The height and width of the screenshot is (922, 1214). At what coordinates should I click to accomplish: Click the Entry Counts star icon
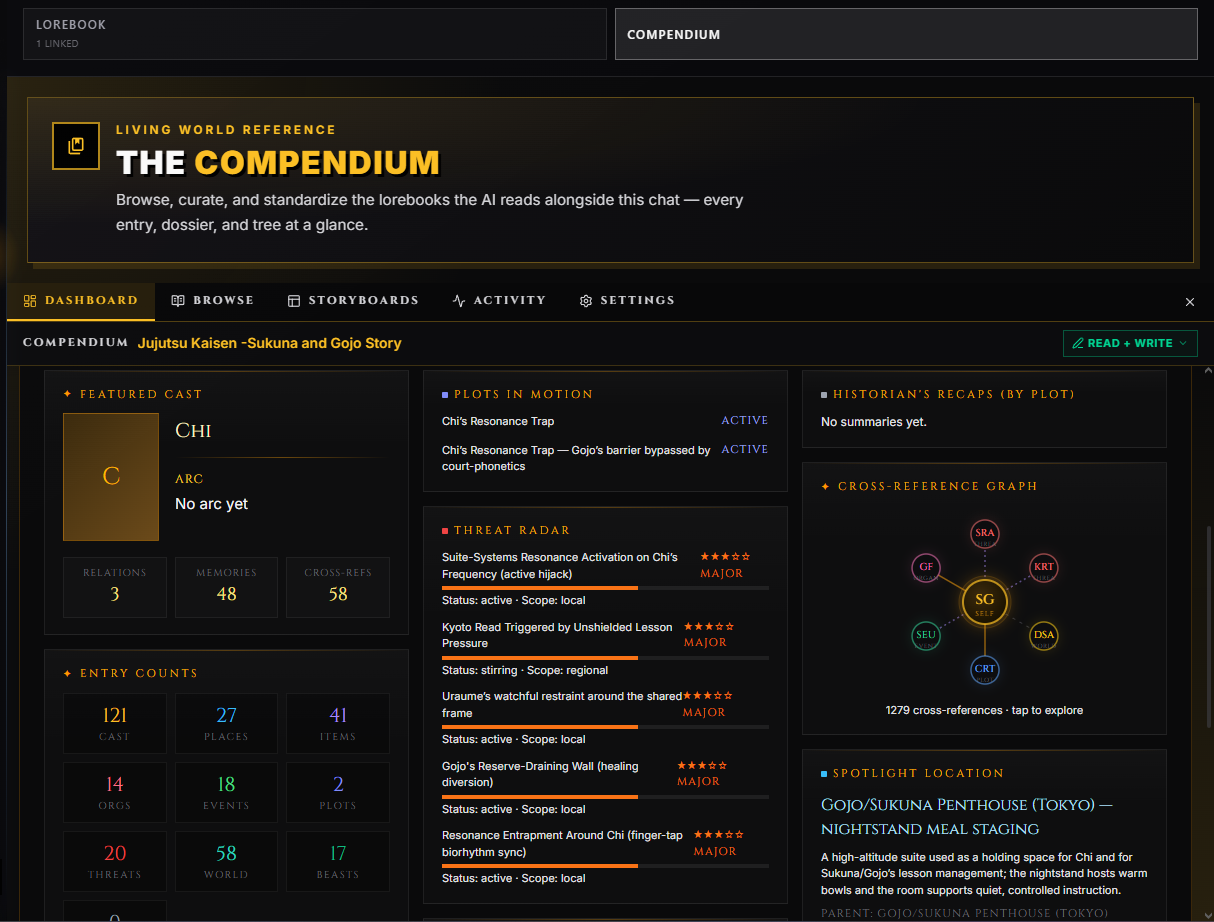coord(67,673)
